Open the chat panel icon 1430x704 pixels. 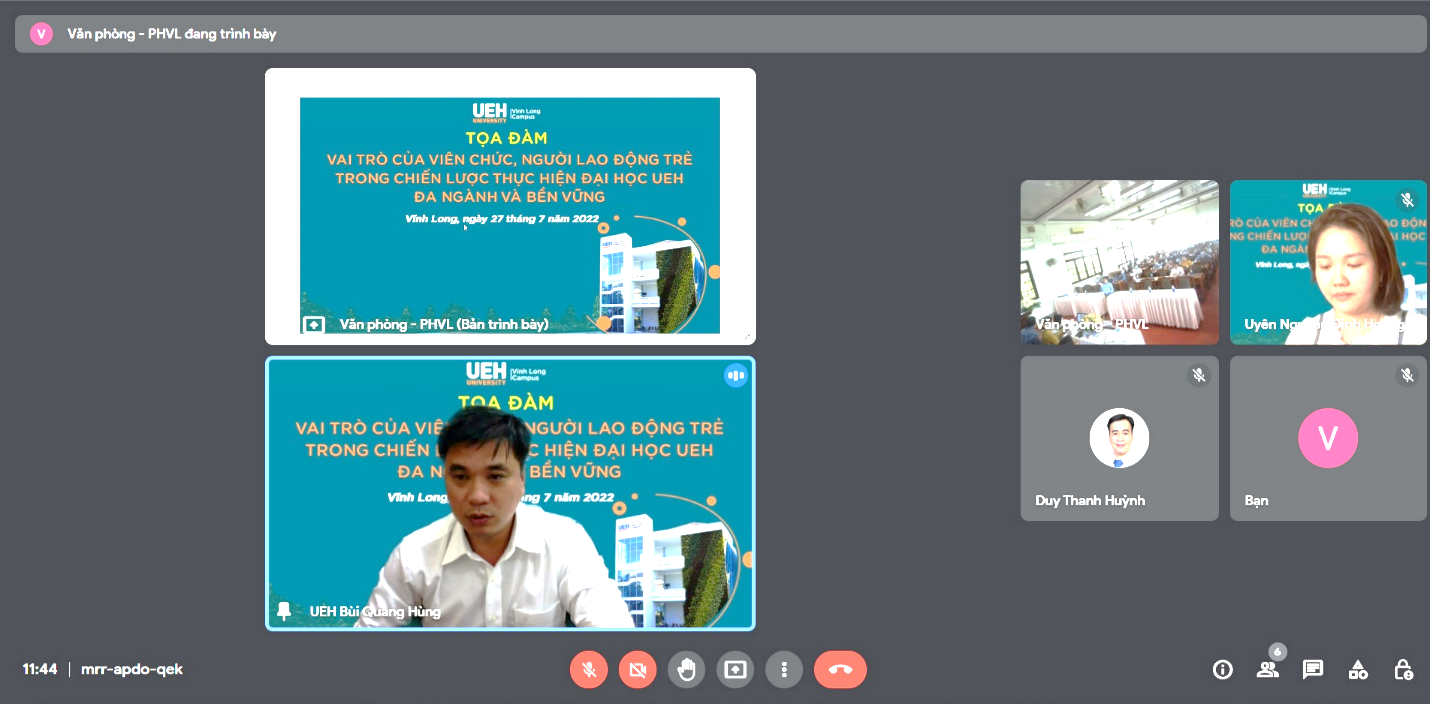(1313, 670)
